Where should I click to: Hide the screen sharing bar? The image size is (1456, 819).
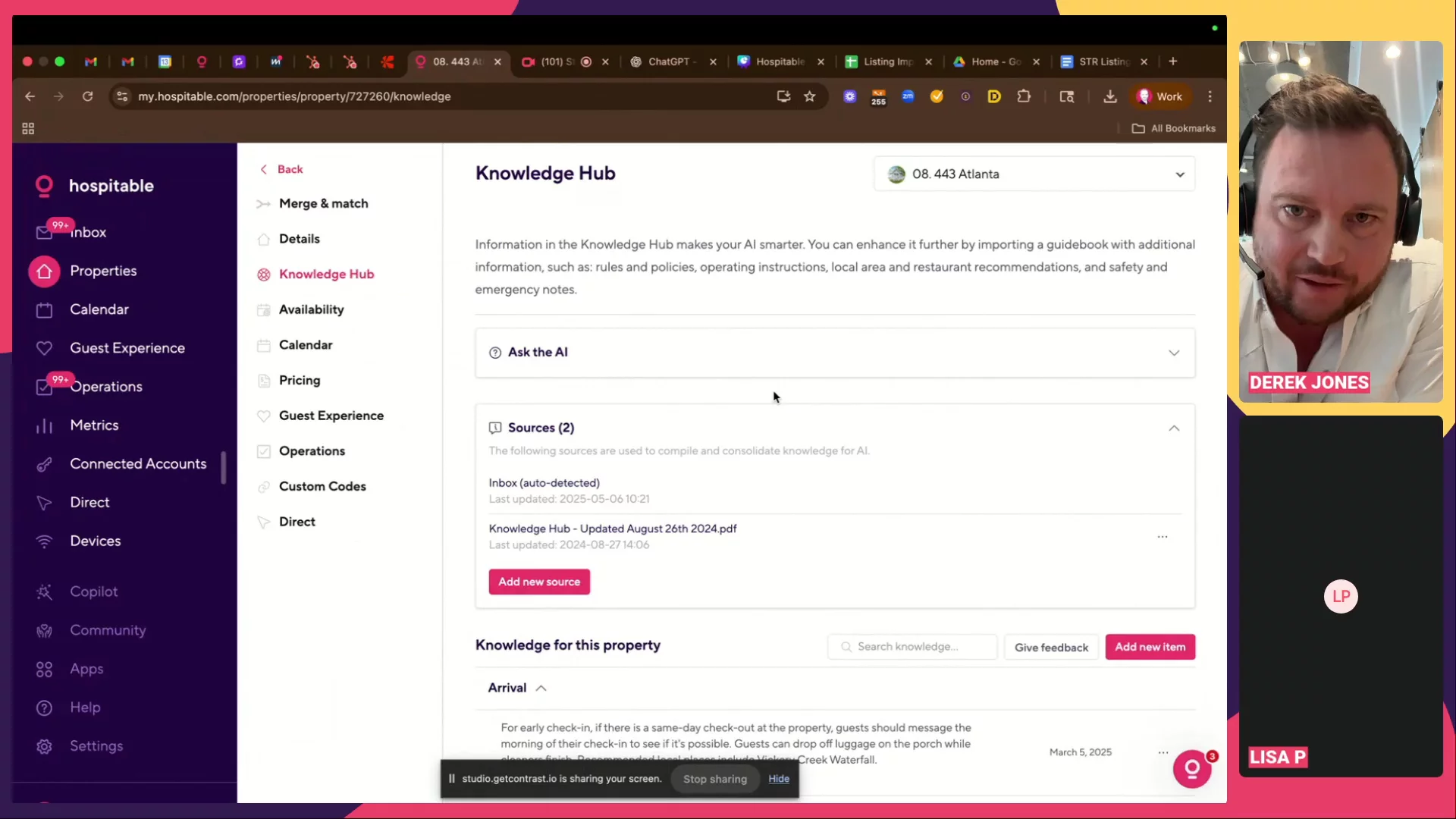point(779,779)
